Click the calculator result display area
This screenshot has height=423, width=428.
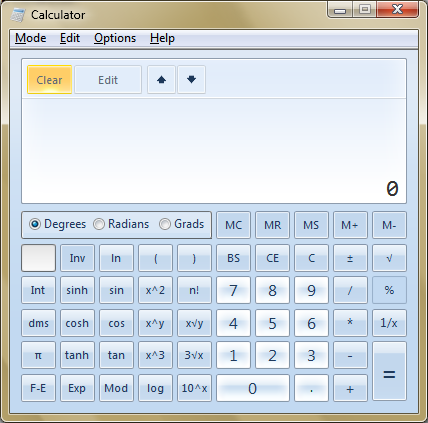pyautogui.click(x=214, y=151)
